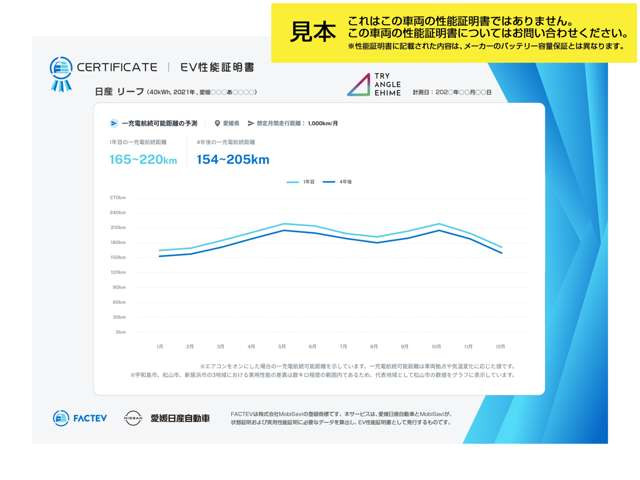
Task: Click the CERTIFICATE heading text
Action: coord(118,67)
